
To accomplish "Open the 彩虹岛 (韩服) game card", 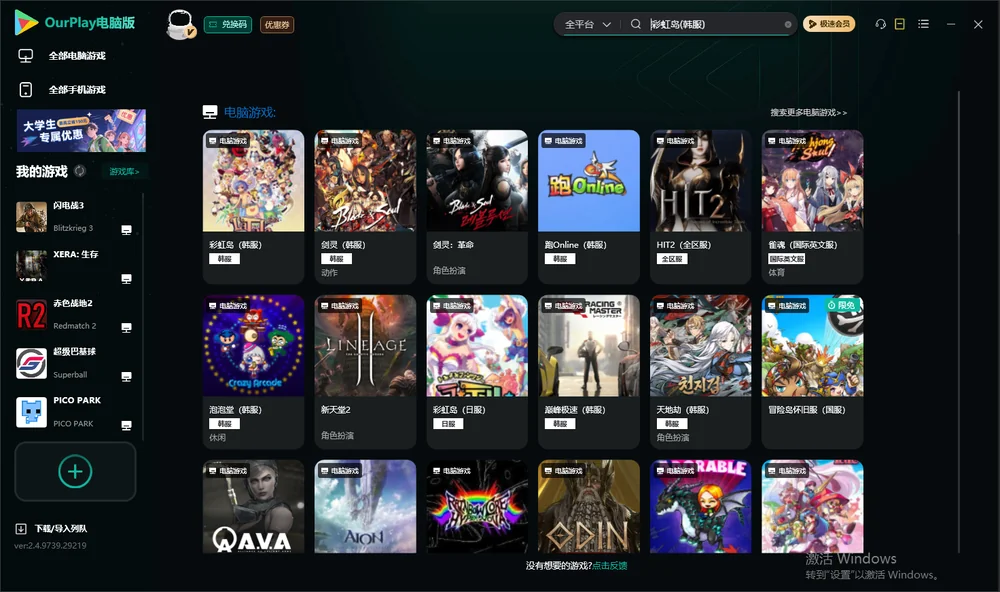I will click(253, 207).
